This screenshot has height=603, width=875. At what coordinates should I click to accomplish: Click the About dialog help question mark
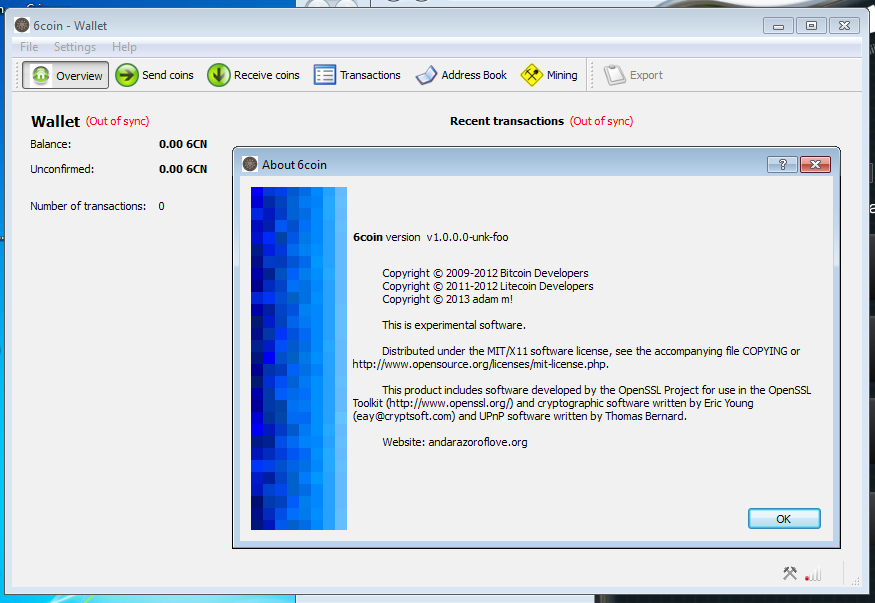pos(782,165)
